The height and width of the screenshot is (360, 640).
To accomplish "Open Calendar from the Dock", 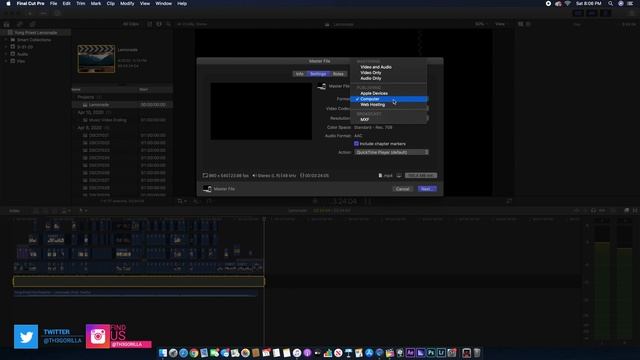I will (266, 353).
